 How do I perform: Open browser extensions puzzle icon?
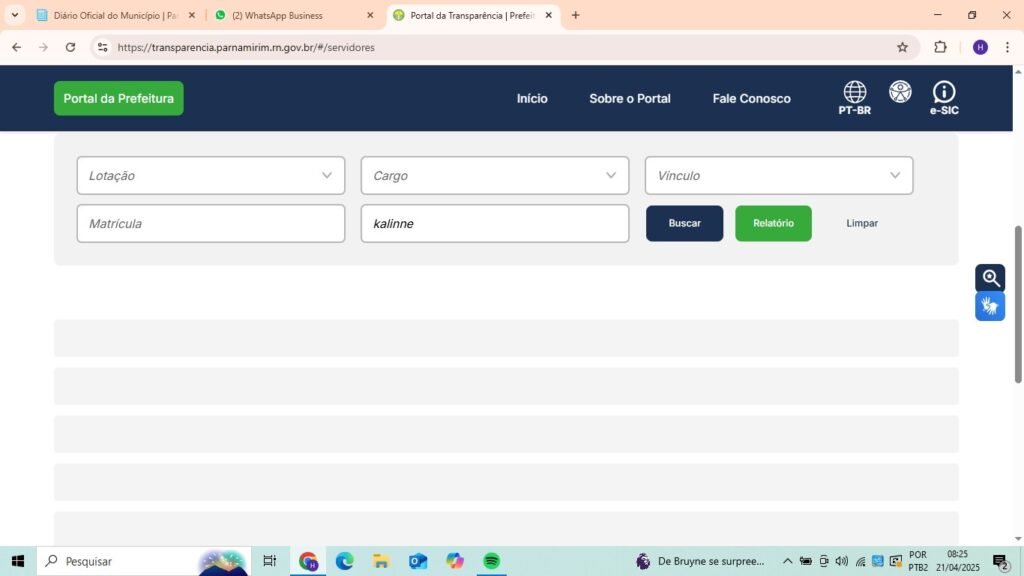940,47
